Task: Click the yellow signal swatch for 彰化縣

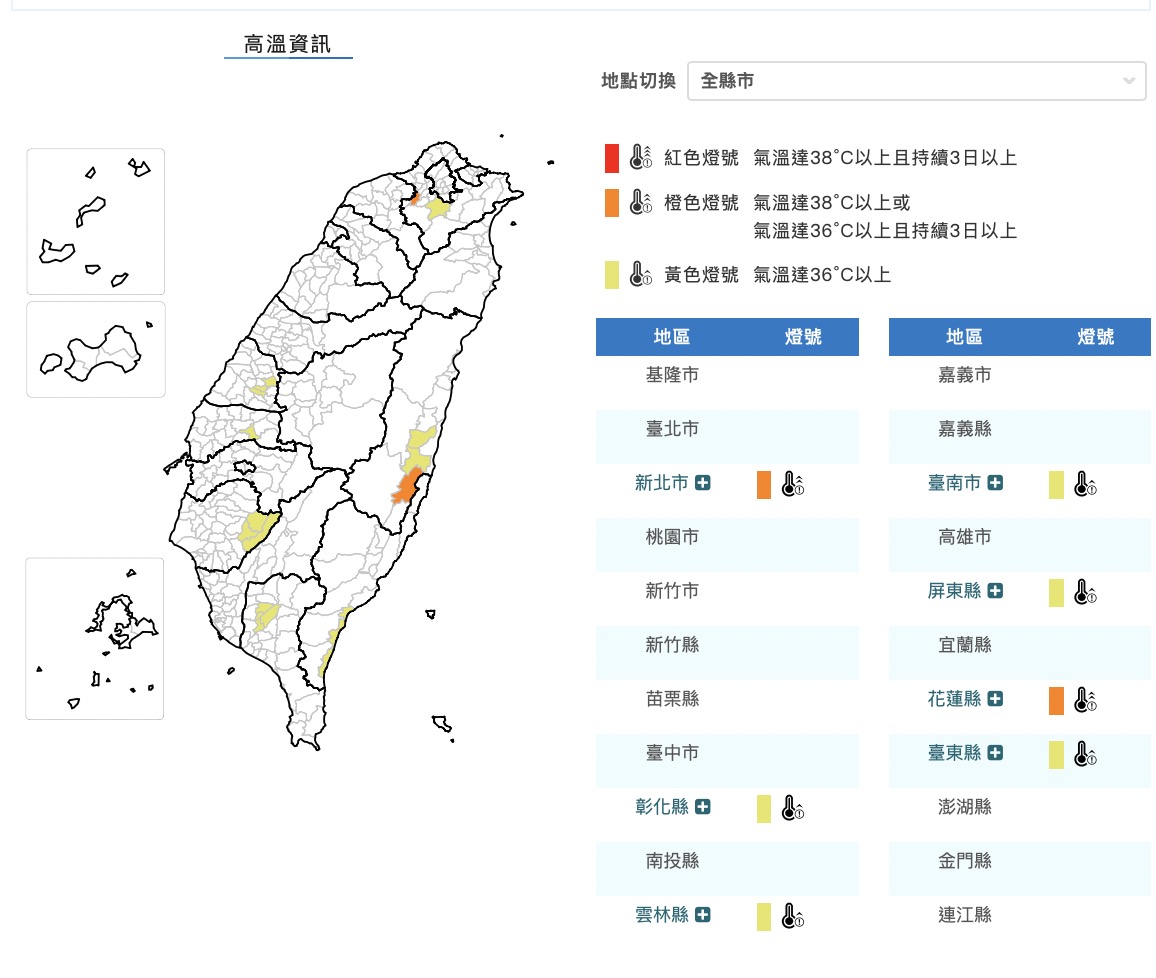Action: 764,809
